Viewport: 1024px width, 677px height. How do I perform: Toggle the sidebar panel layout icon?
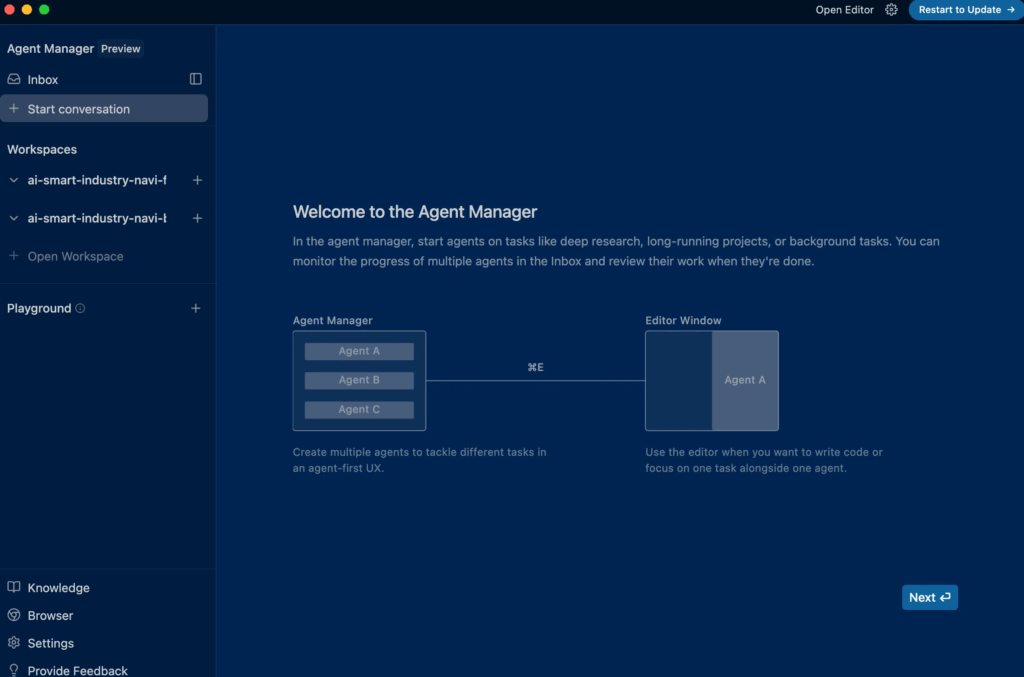[196, 79]
